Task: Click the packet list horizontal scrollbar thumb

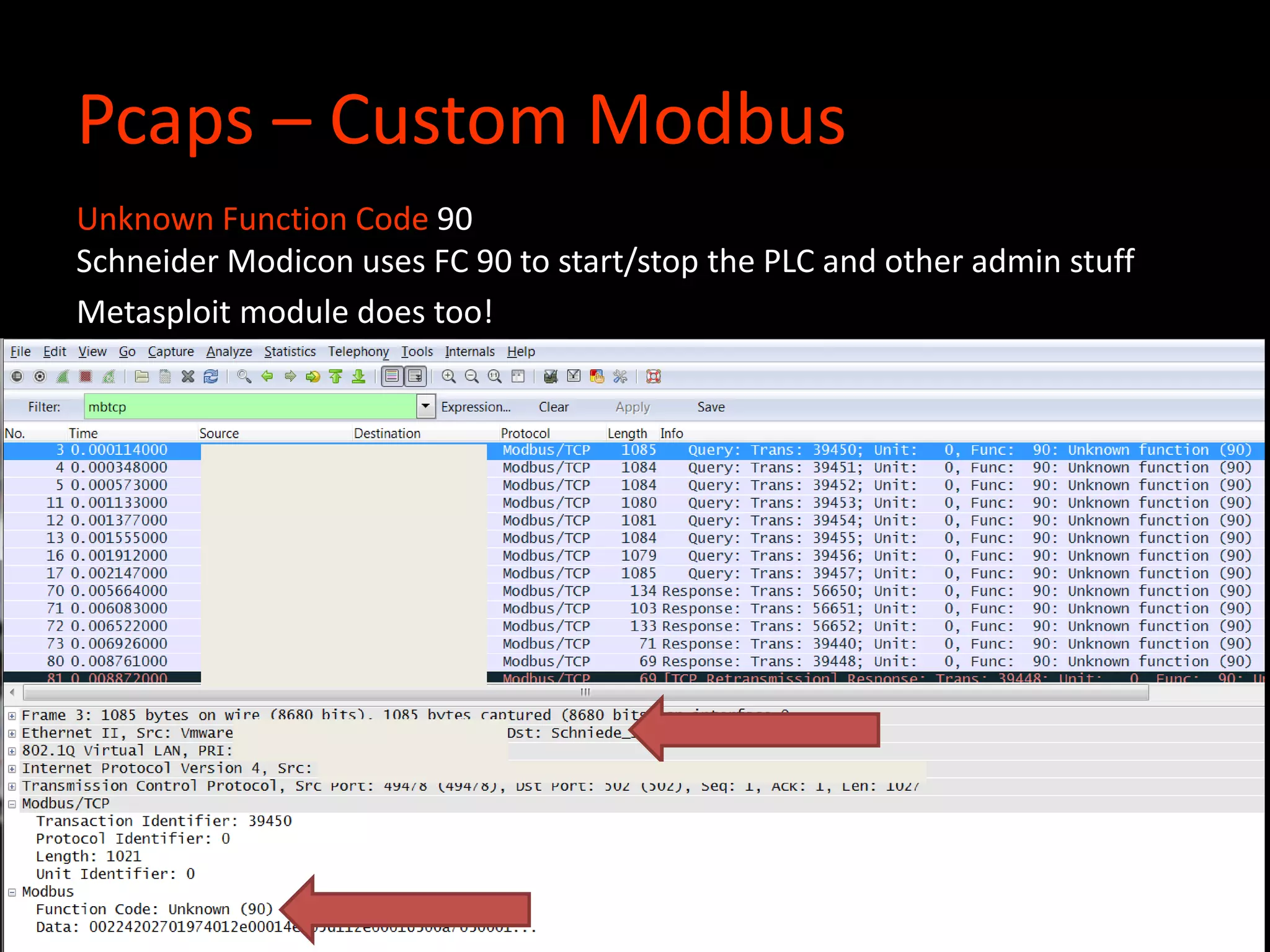Action: [x=585, y=692]
